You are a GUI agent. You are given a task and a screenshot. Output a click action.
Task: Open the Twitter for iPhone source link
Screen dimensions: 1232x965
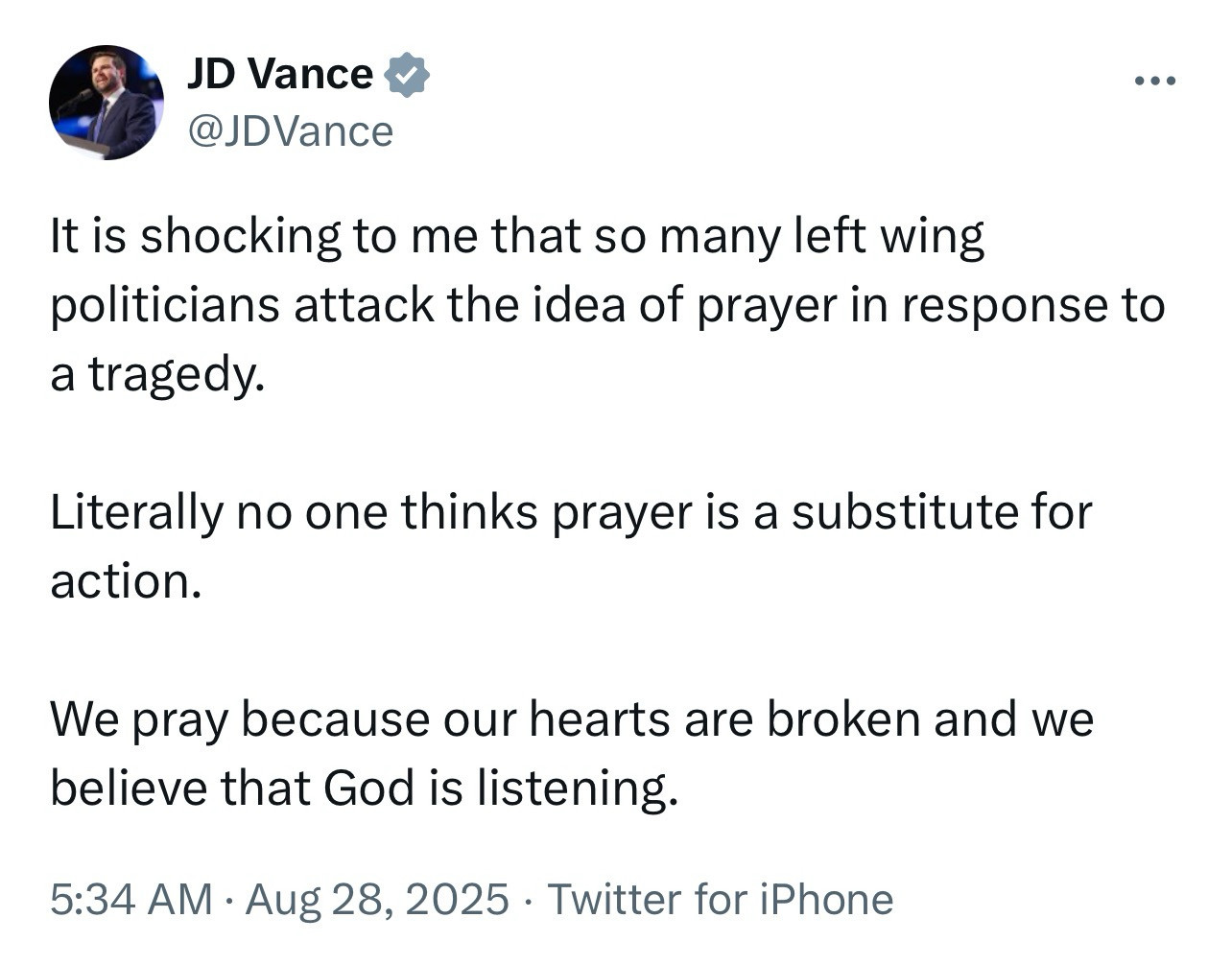point(720,900)
